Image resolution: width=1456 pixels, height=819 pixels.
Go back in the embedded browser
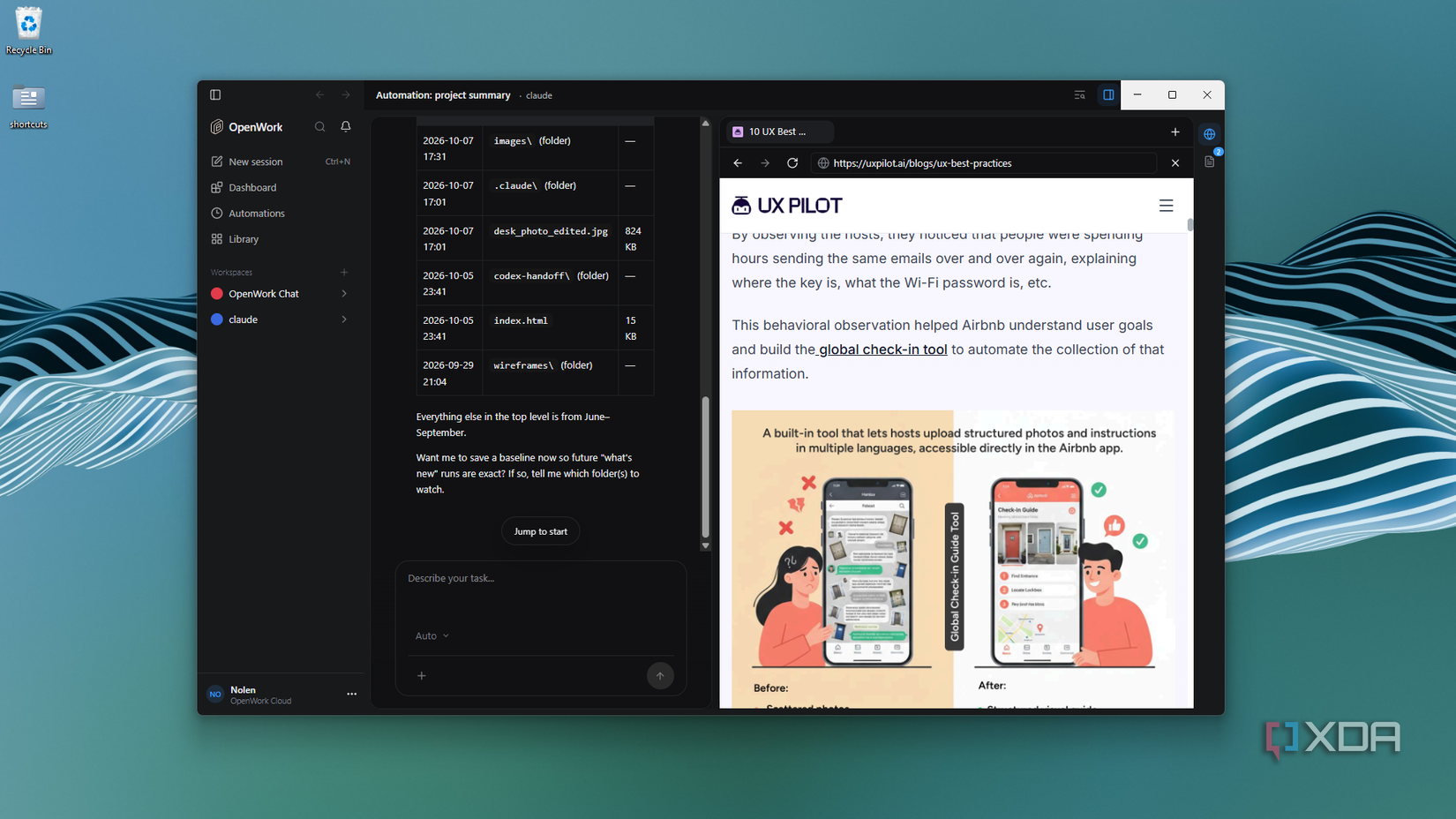[738, 163]
